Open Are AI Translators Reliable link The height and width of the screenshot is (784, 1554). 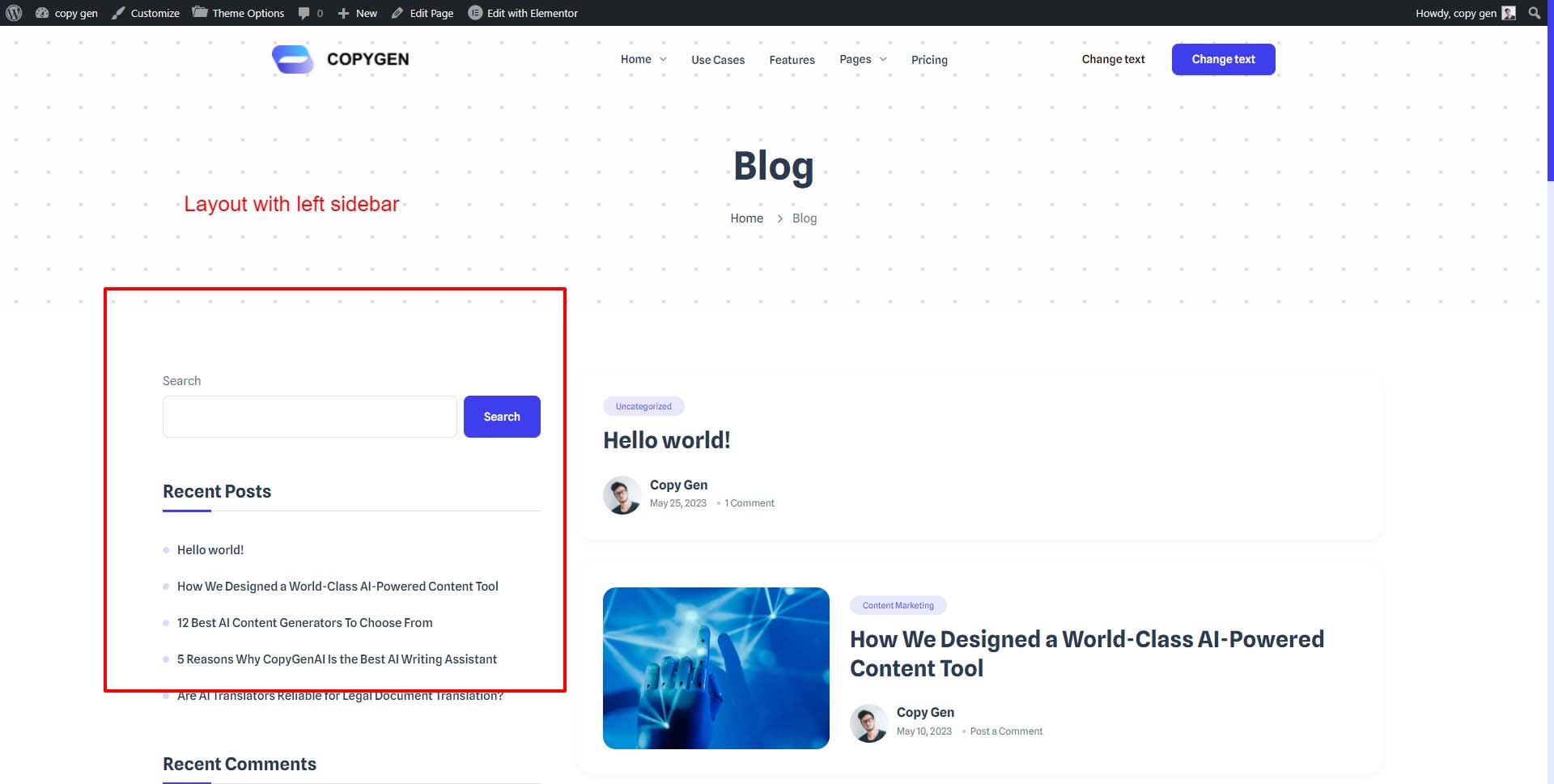(340, 696)
